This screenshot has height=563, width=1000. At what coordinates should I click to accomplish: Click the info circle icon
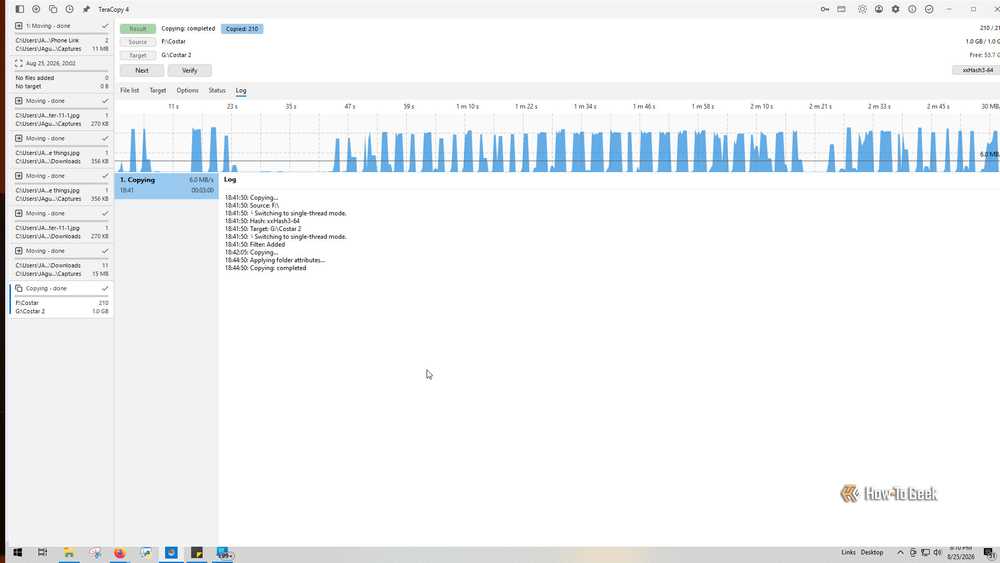(912, 10)
